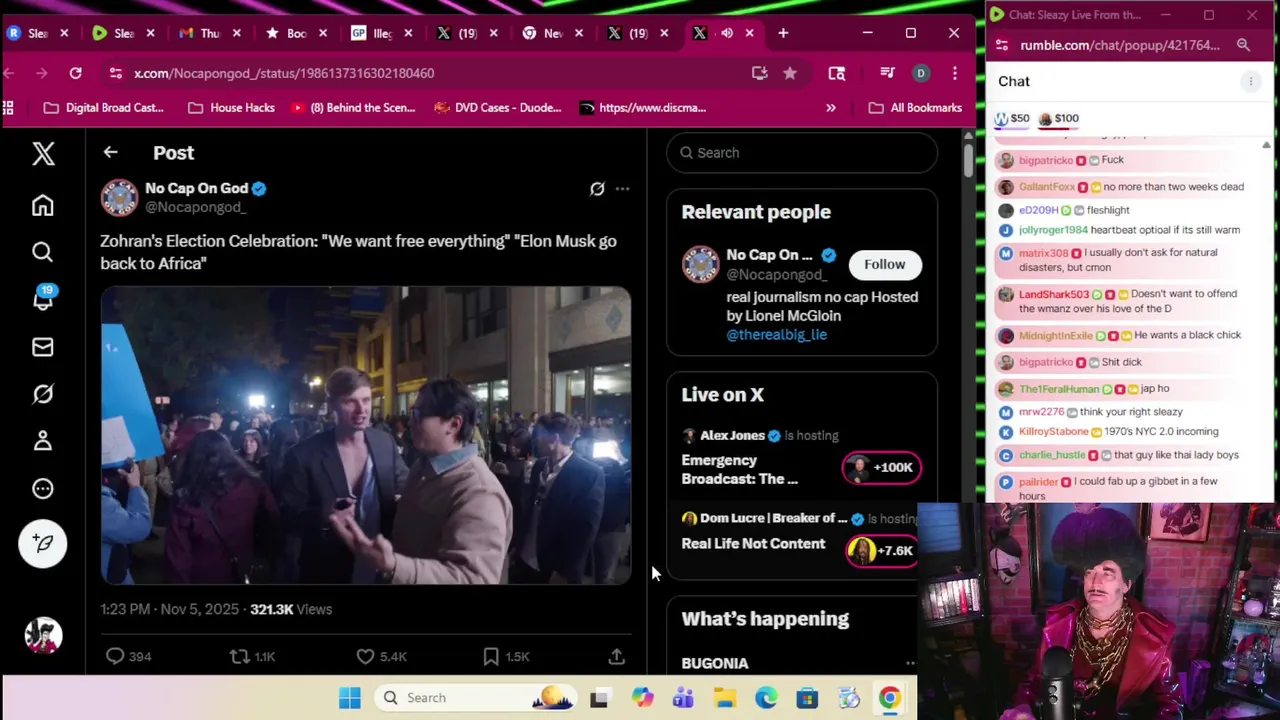This screenshot has width=1280, height=720.
Task: Reply to post with 394 comments
Action: tap(127, 656)
